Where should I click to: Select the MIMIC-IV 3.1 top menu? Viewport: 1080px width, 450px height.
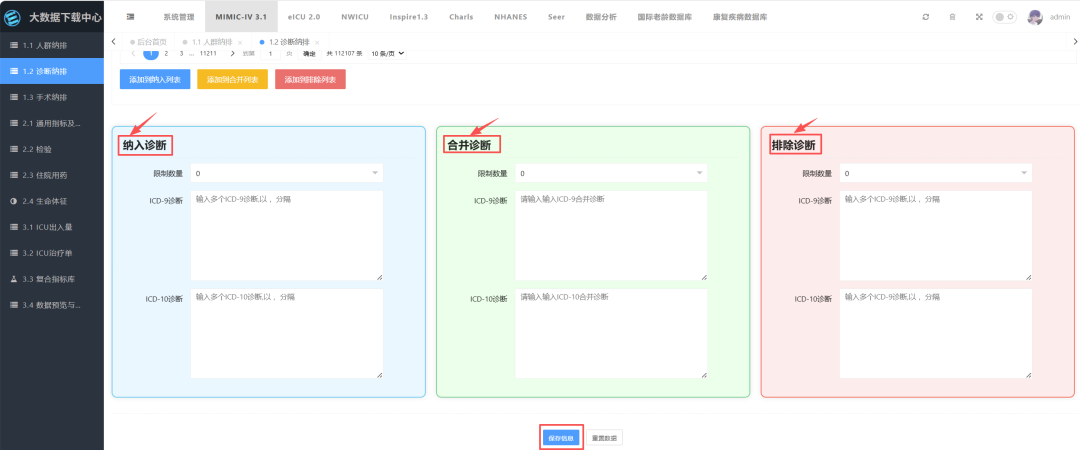click(x=241, y=17)
